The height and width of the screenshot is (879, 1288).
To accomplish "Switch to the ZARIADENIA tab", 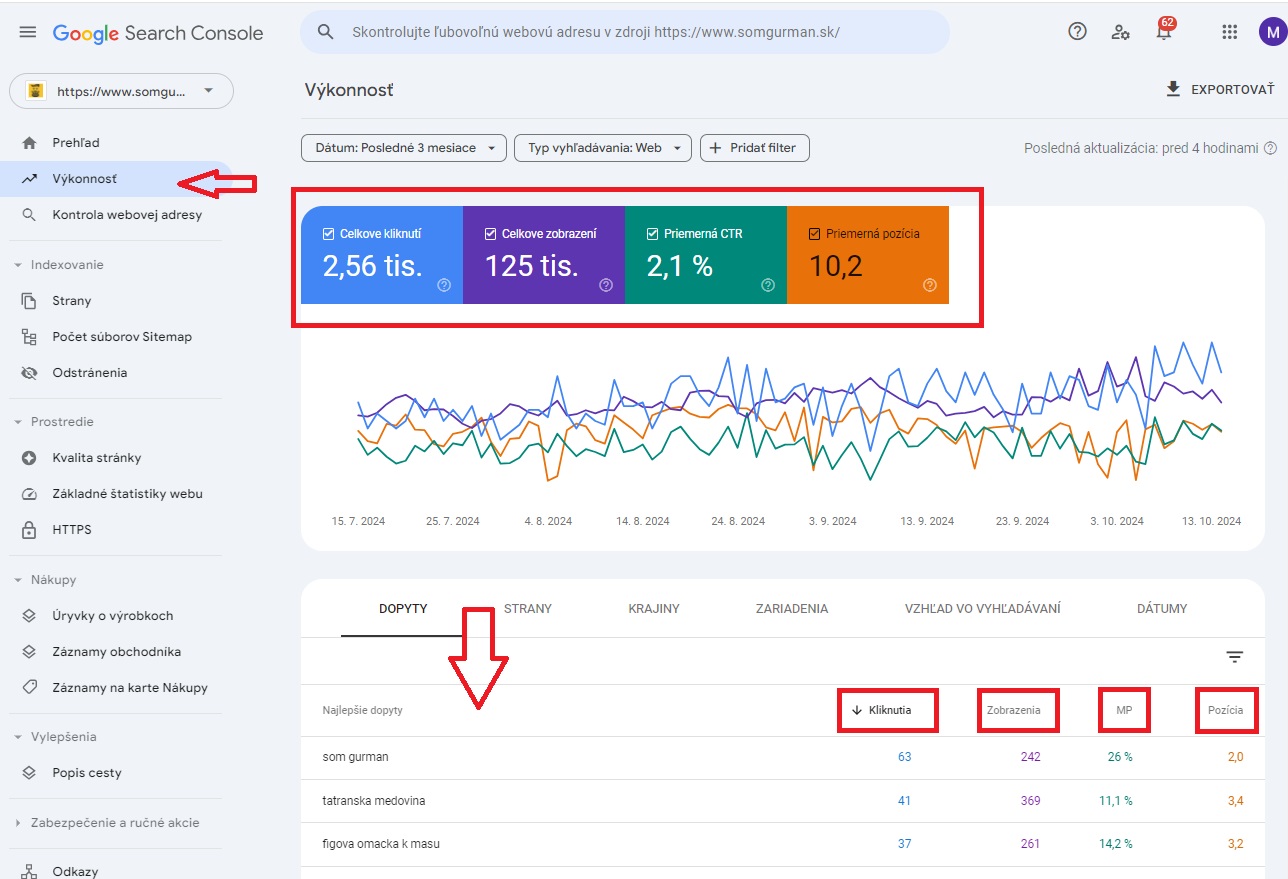I will [x=792, y=608].
